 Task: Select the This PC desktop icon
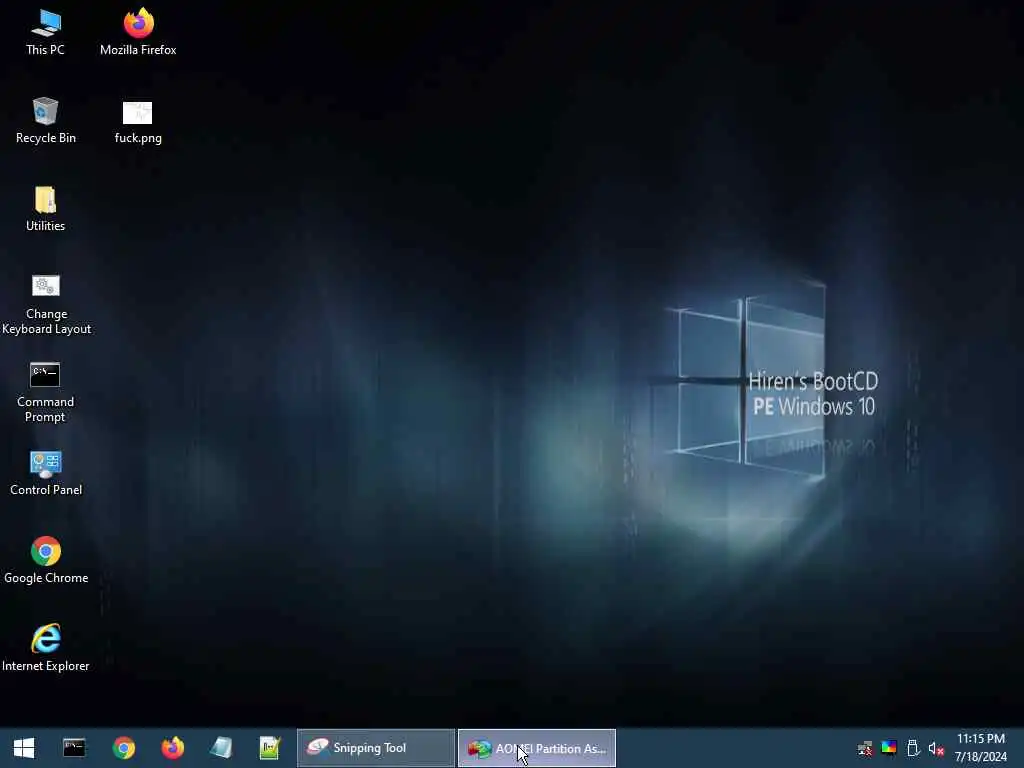pyautogui.click(x=45, y=31)
